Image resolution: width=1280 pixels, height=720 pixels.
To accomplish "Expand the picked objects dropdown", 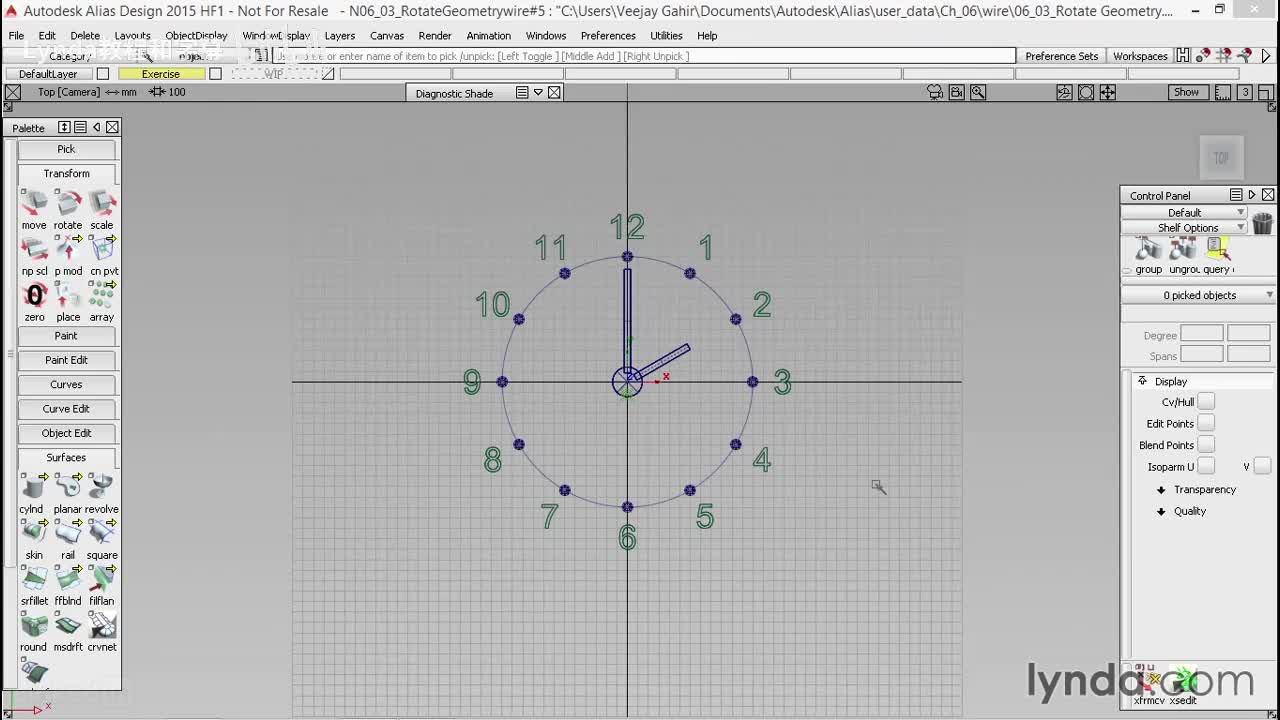I will pyautogui.click(x=1198, y=295).
